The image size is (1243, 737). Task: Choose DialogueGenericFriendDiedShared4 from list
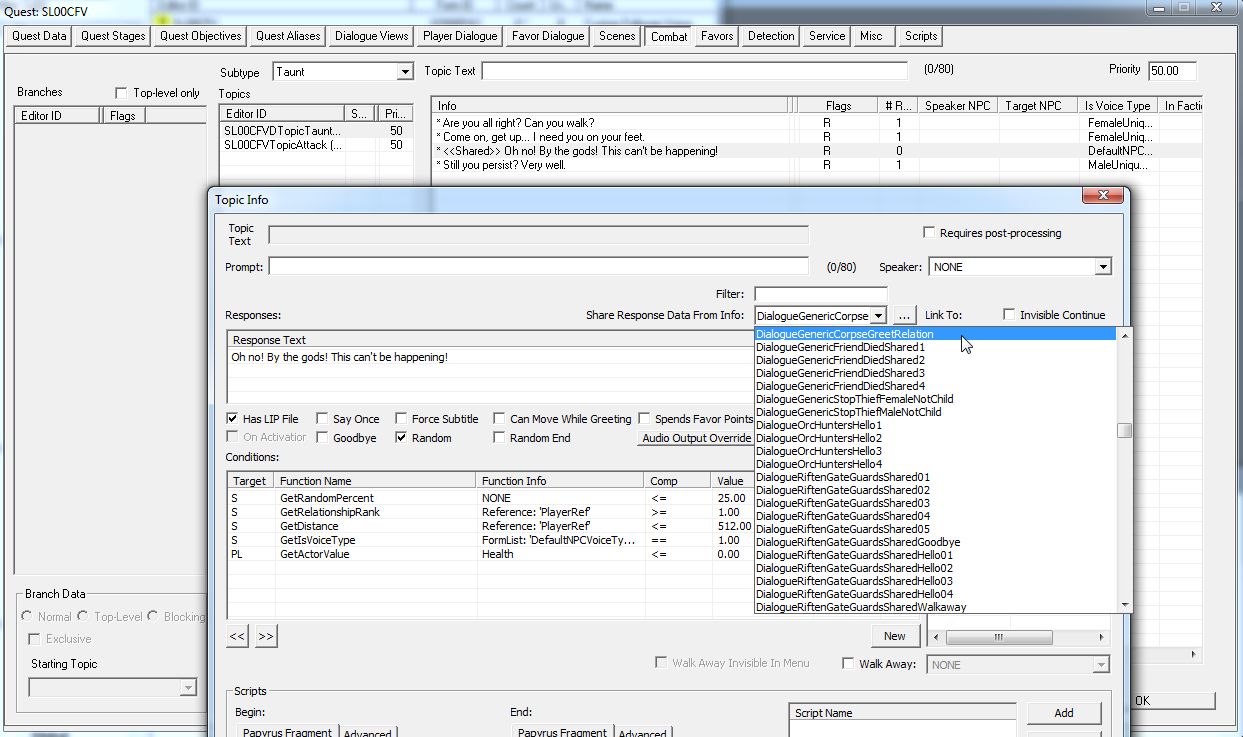(x=937, y=386)
